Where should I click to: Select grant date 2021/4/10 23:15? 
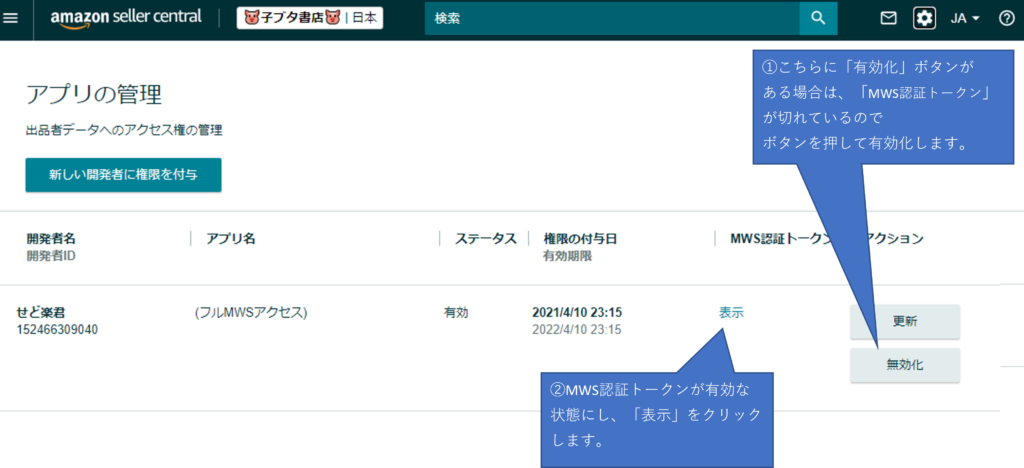click(577, 313)
